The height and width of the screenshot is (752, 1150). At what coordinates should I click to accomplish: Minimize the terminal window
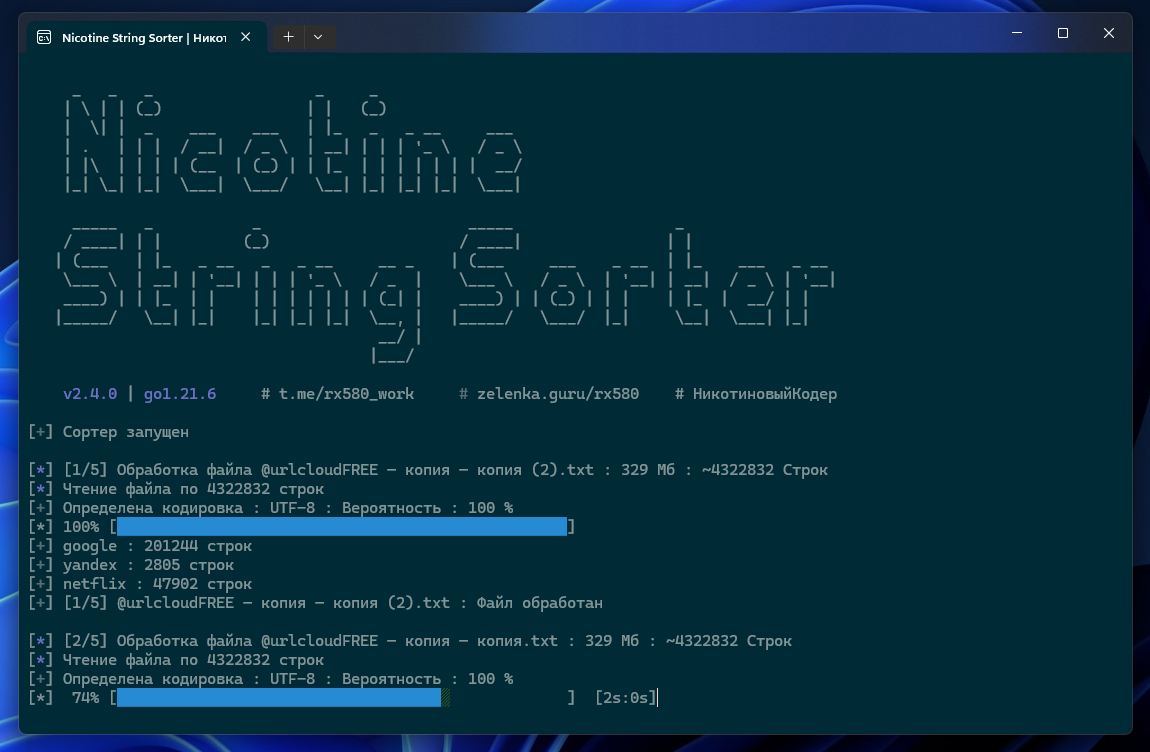1017,33
